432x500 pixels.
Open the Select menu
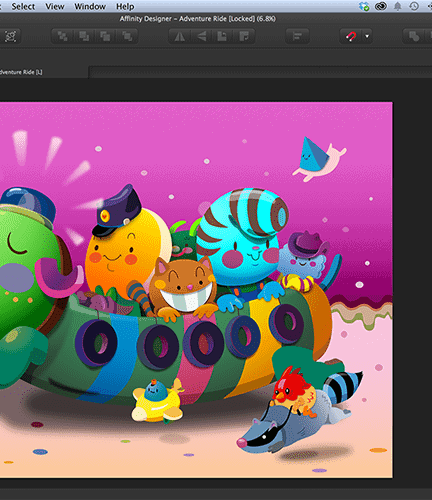pyautogui.click(x=23, y=6)
